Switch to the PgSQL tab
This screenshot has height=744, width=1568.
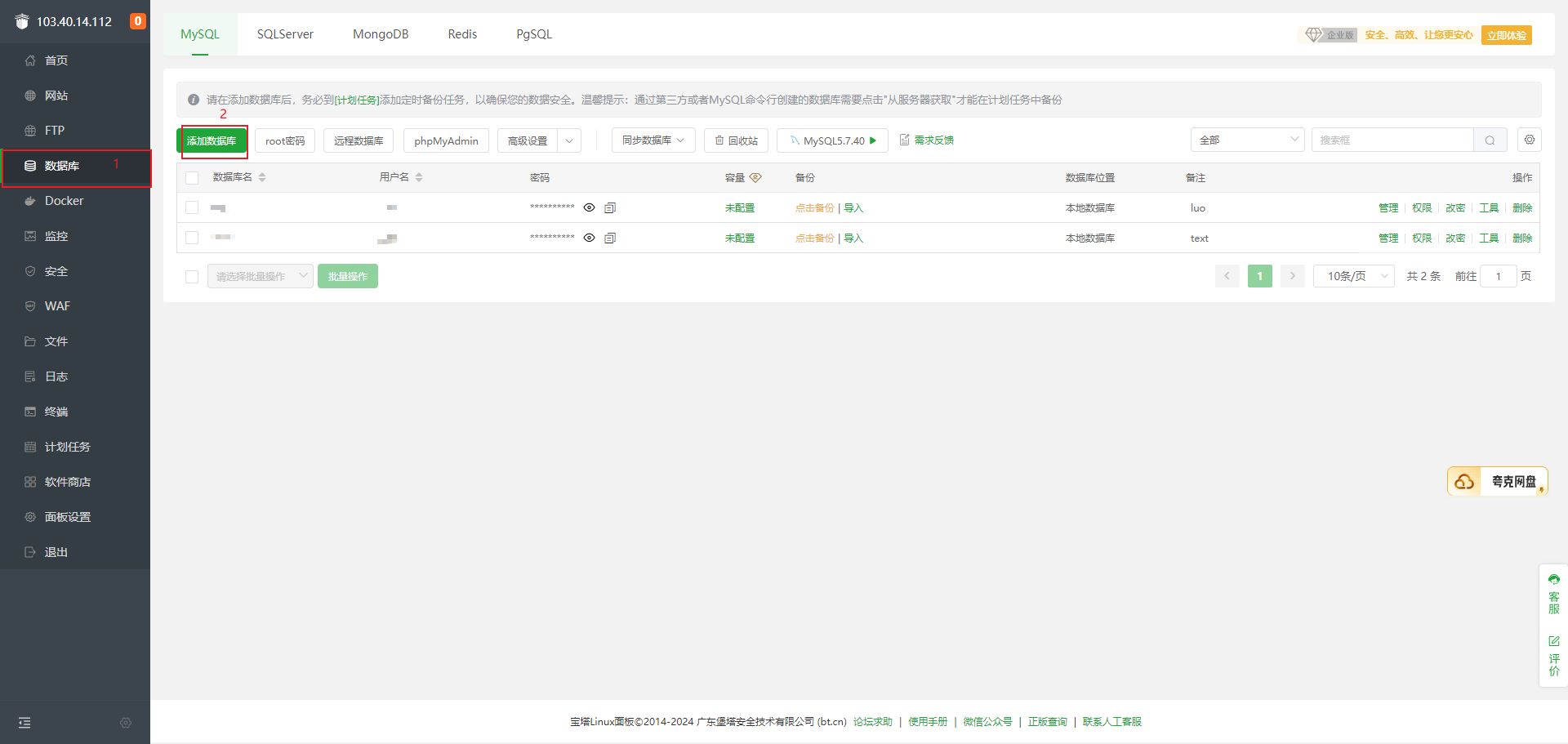pyautogui.click(x=534, y=34)
